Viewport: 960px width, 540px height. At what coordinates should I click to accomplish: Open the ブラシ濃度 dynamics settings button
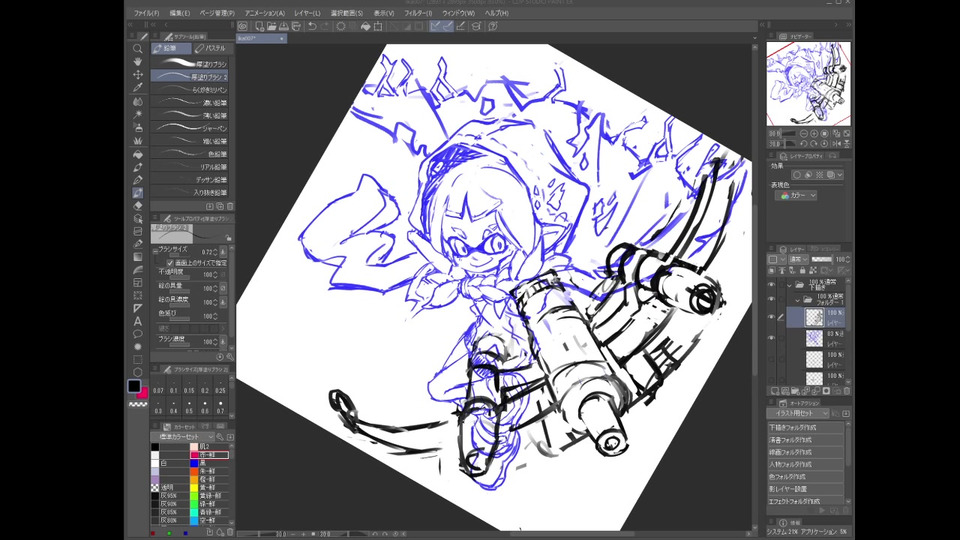223,342
